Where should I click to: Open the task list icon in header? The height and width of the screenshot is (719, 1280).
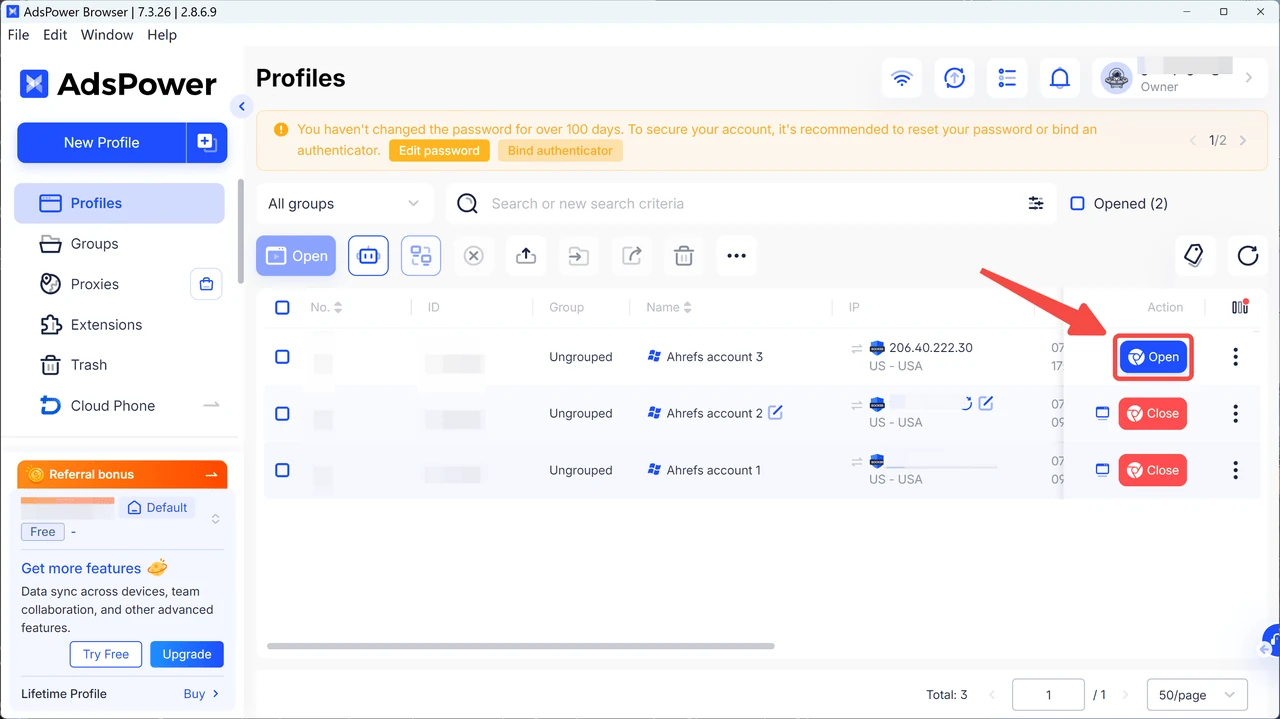click(1007, 78)
